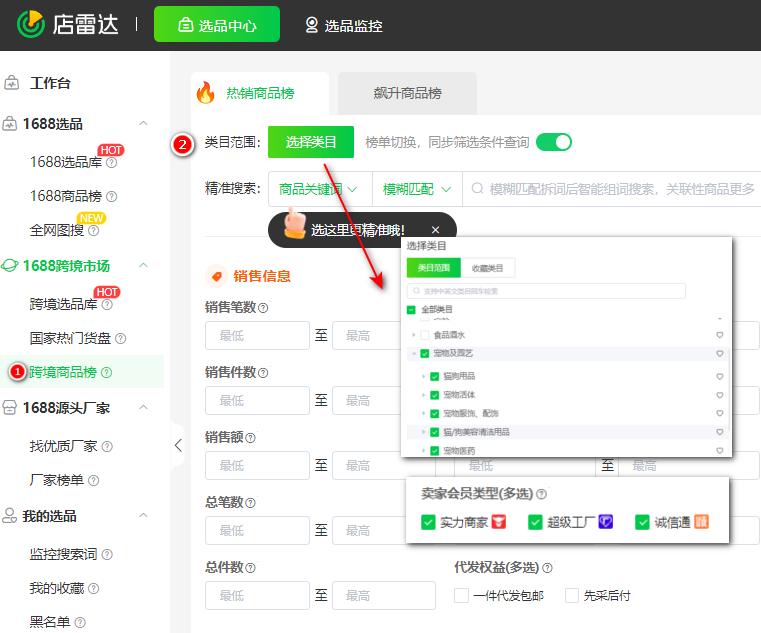
Task: Uncheck the 全部类目 checkbox
Action: pos(411,310)
